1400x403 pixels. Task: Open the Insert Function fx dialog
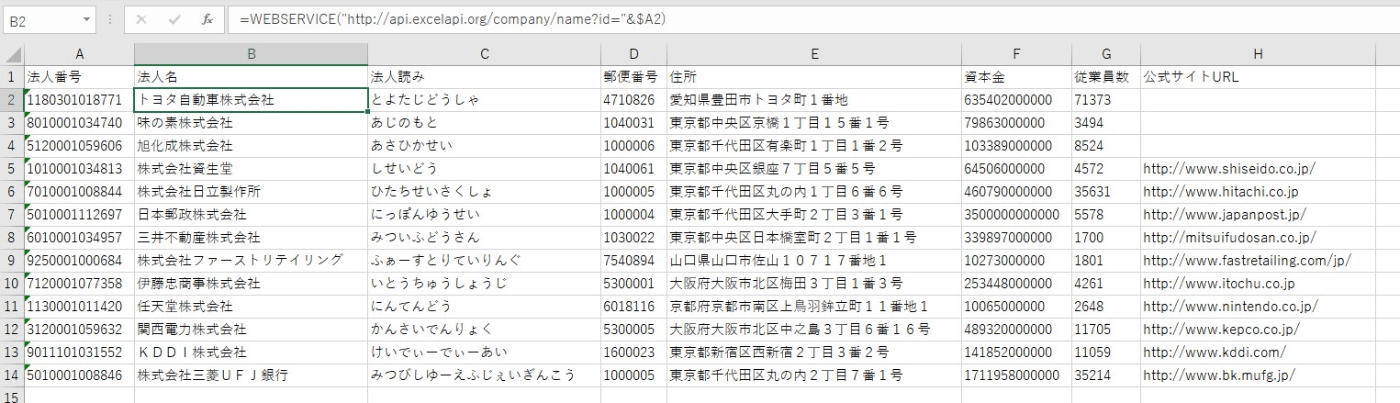coord(206,19)
